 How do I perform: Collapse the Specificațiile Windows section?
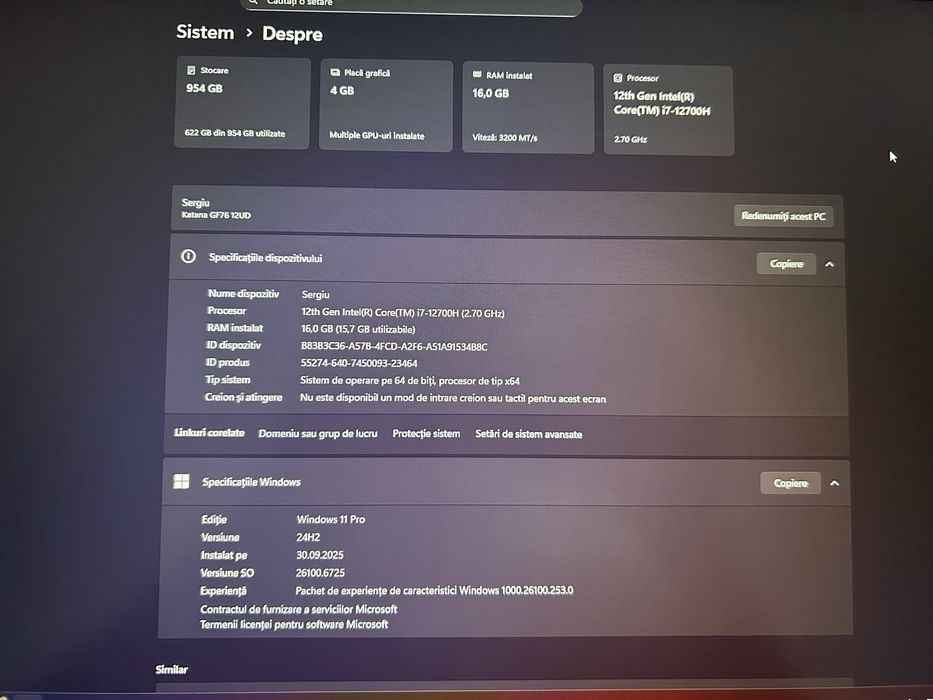coord(834,483)
